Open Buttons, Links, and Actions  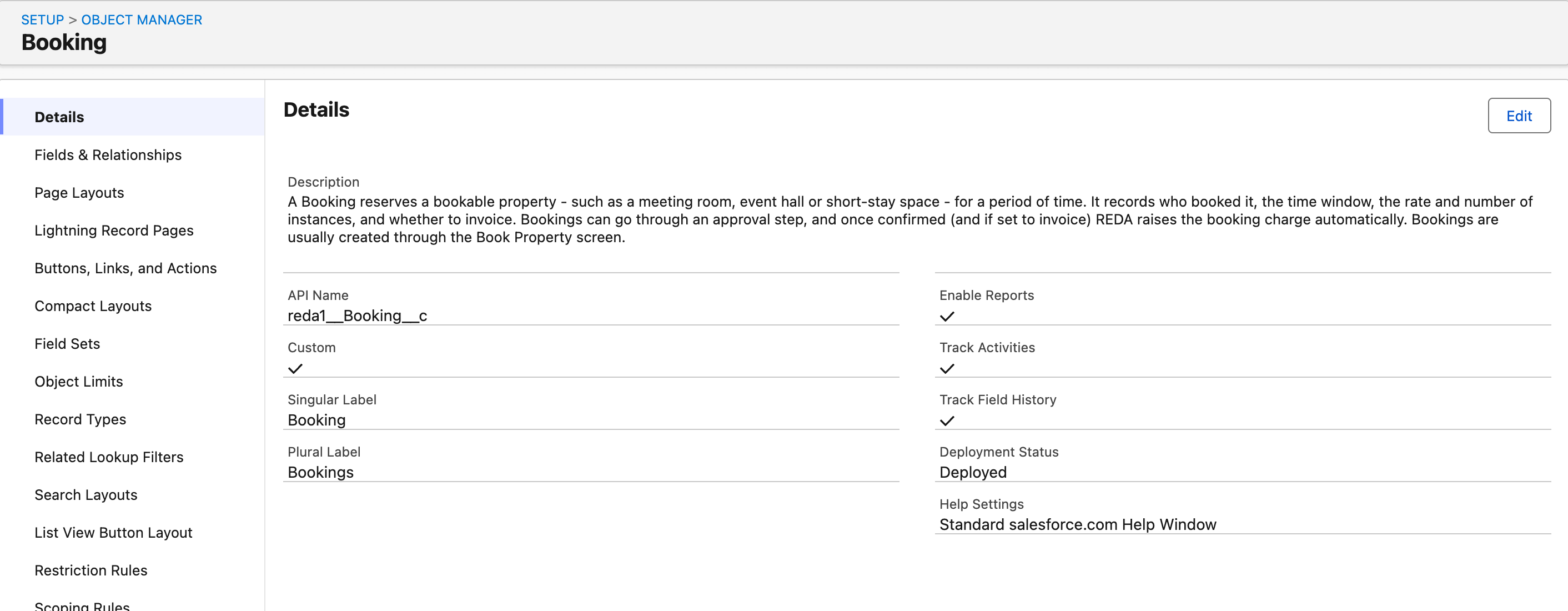click(125, 268)
